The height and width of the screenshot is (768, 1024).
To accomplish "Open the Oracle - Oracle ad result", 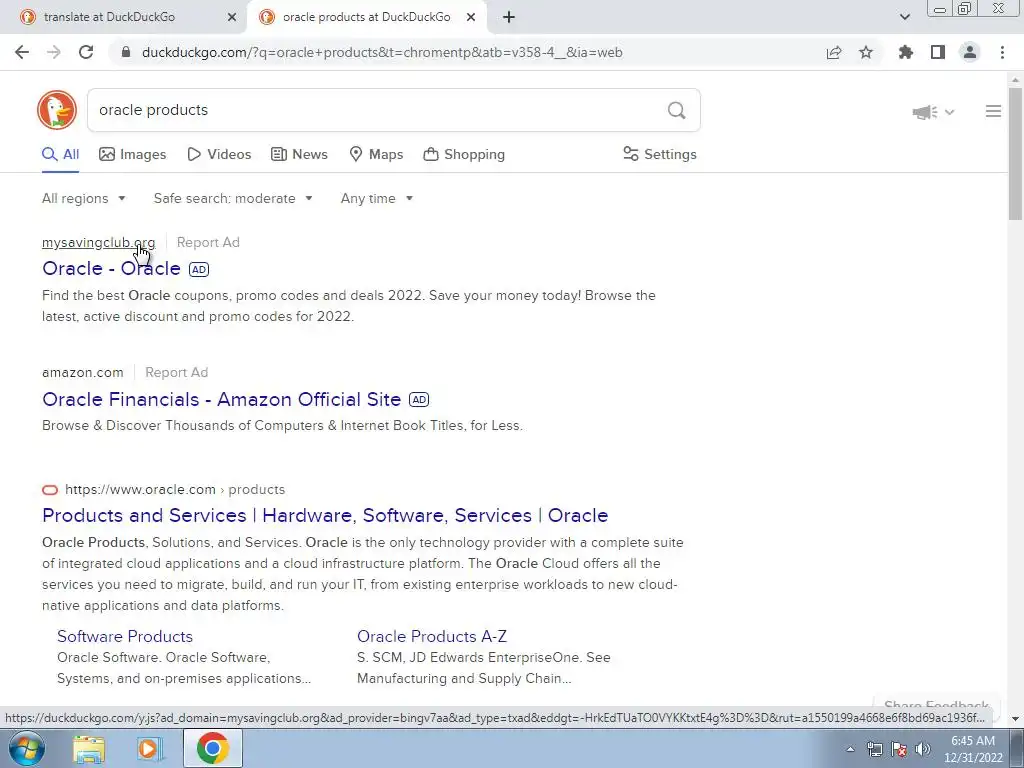I will pyautogui.click(x=111, y=268).
